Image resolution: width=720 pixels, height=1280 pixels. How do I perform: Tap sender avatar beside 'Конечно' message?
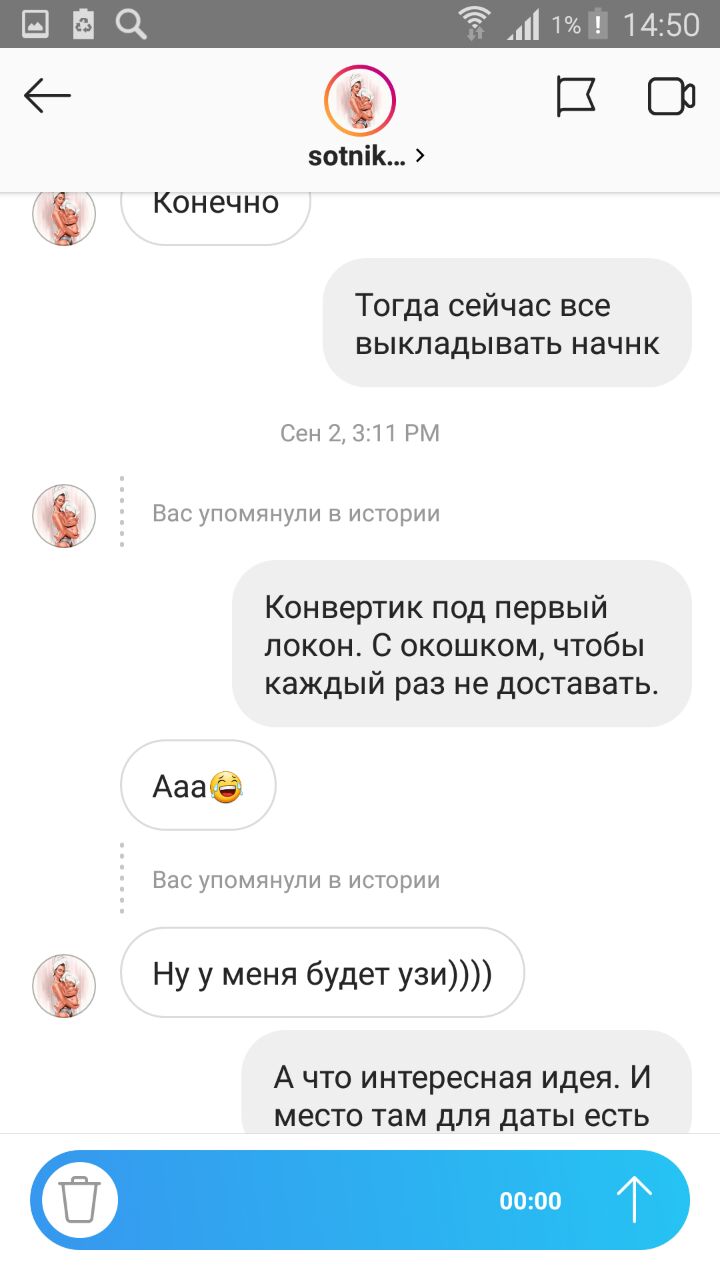click(x=64, y=214)
